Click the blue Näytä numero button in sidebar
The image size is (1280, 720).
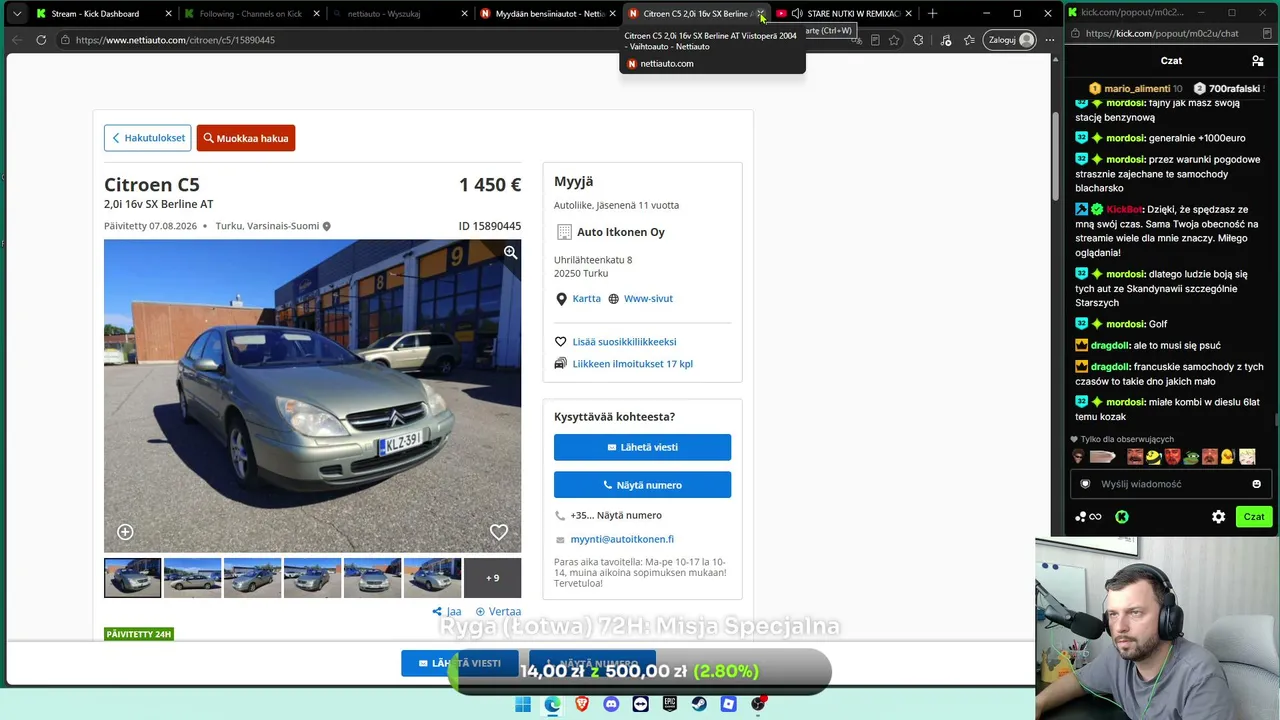pyautogui.click(x=642, y=485)
